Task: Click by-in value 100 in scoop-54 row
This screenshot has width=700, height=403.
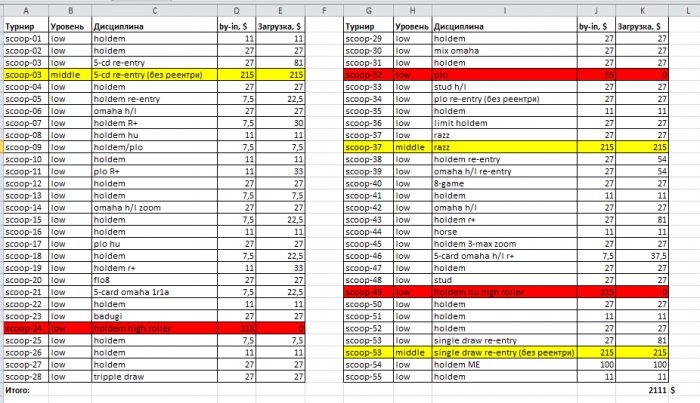Action: coord(607,364)
